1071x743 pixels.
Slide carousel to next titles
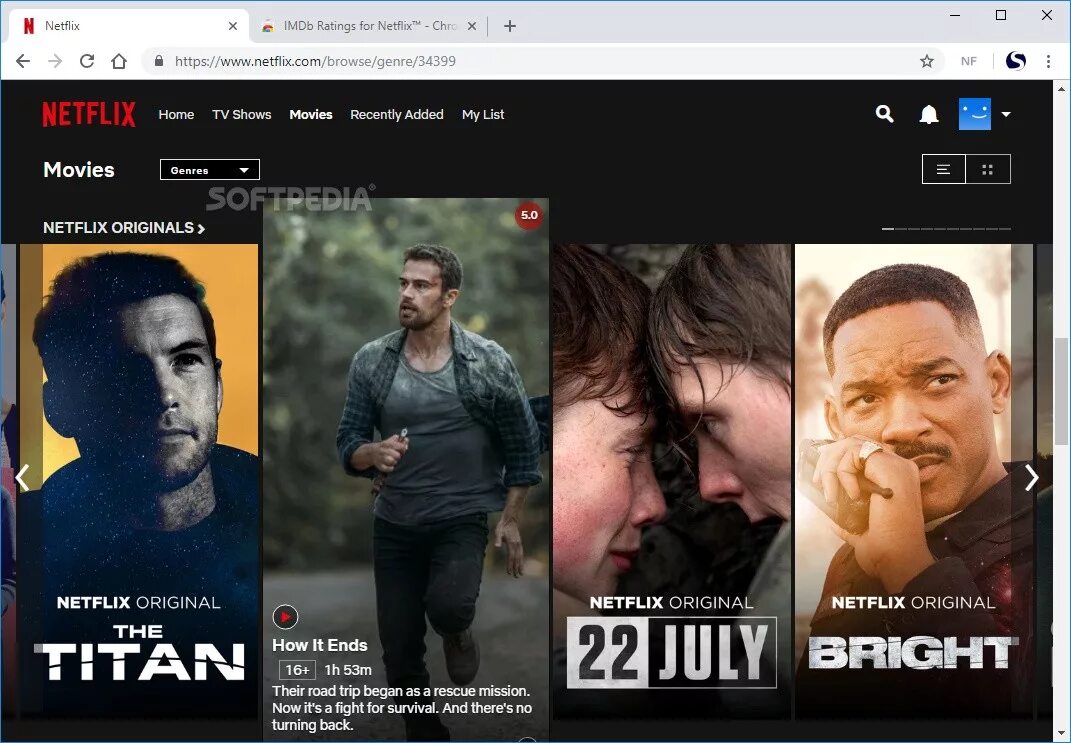[1031, 478]
